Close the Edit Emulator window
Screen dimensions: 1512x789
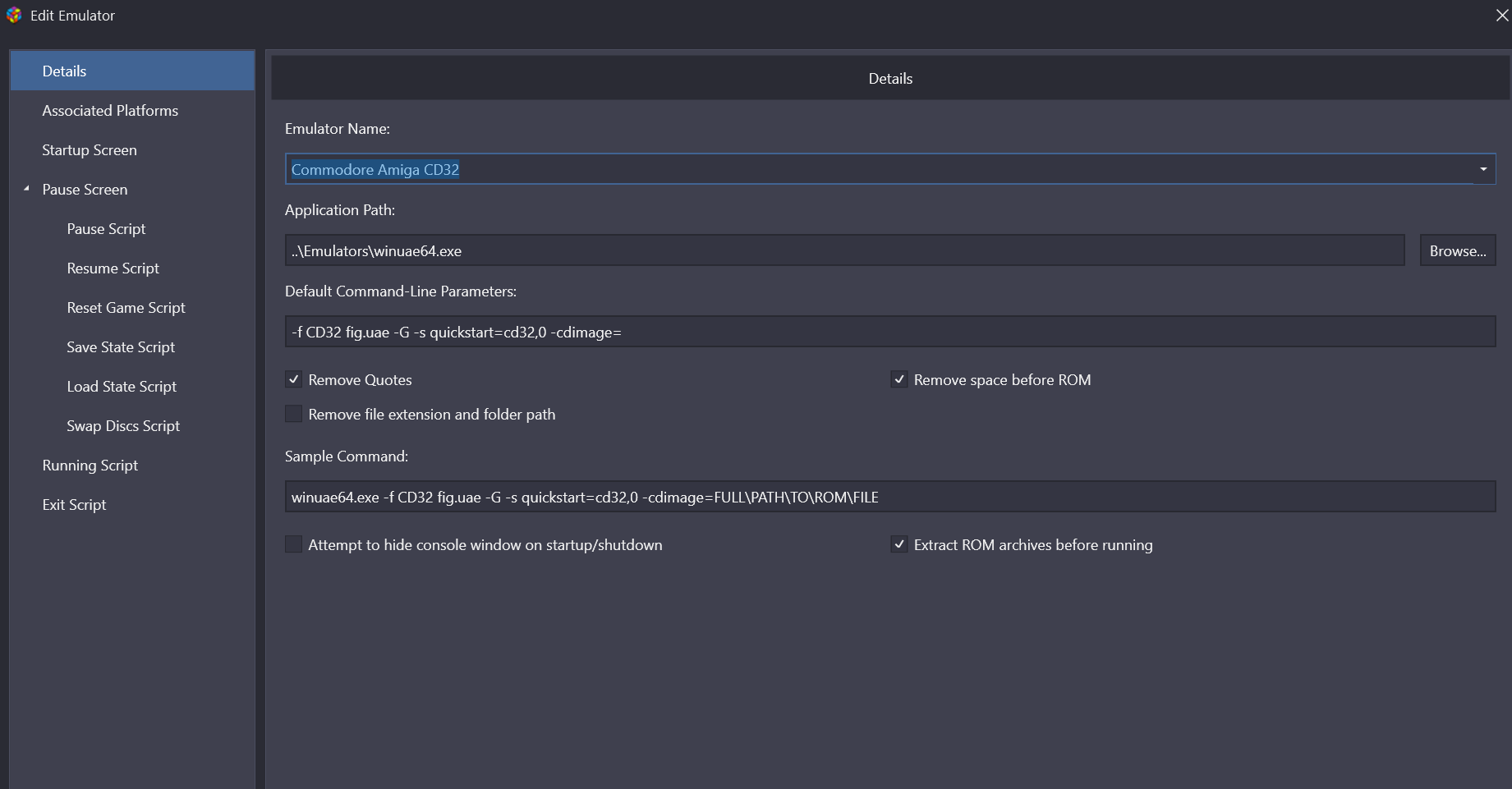1501,16
